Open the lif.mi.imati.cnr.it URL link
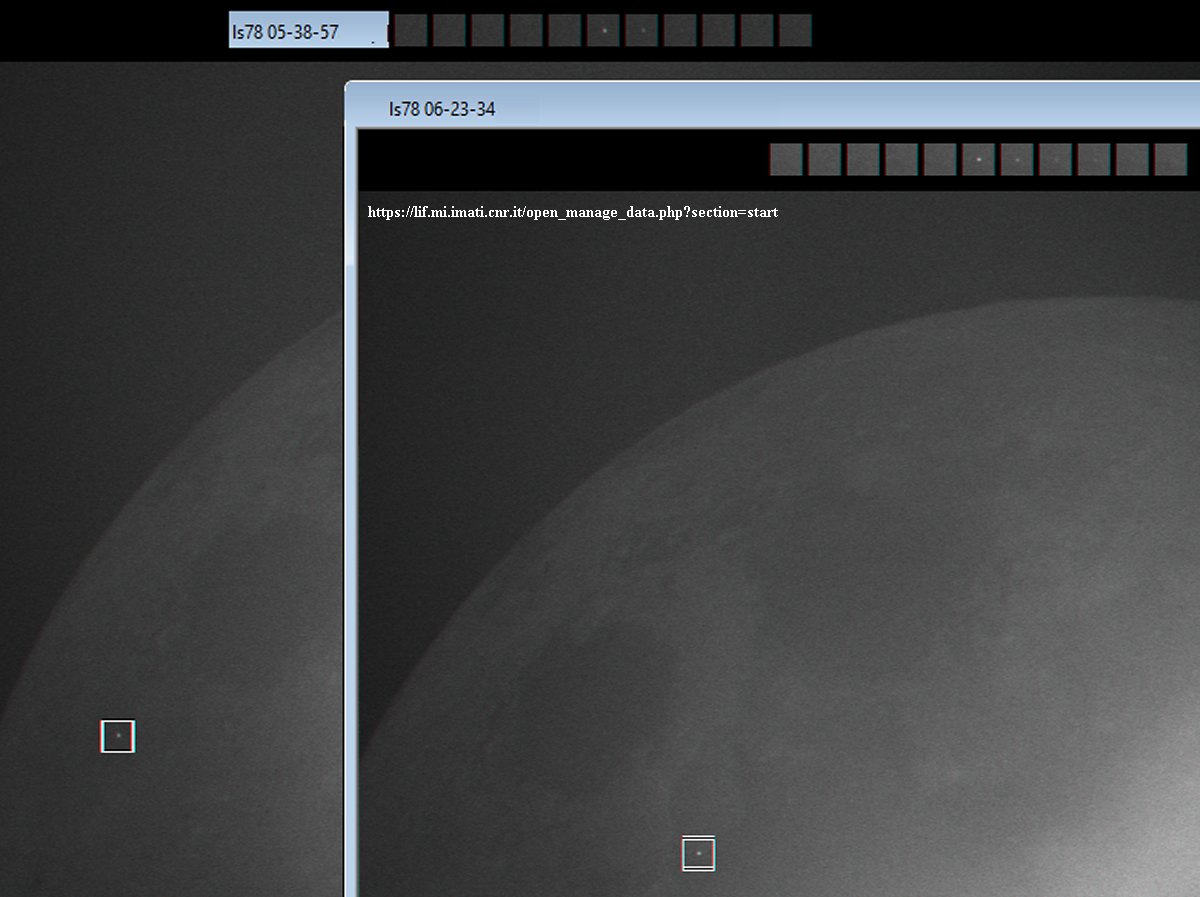Screen dimensions: 1200x897 572,212
